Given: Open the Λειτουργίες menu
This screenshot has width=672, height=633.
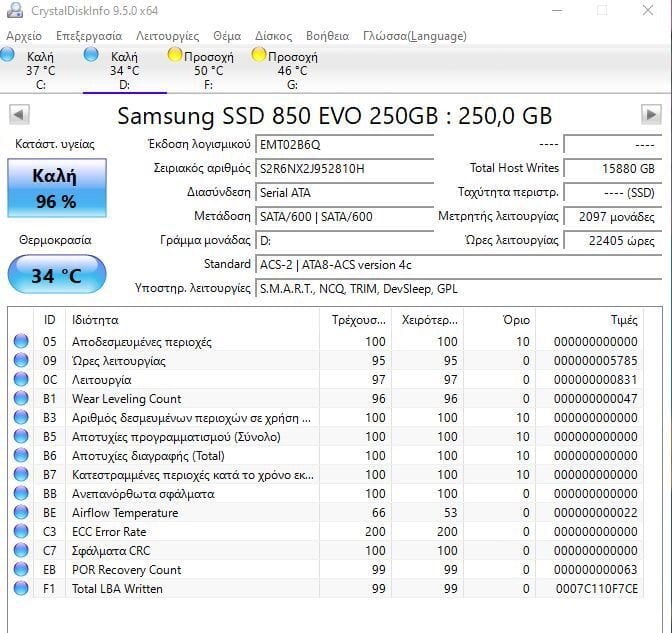Looking at the screenshot, I should tap(168, 36).
